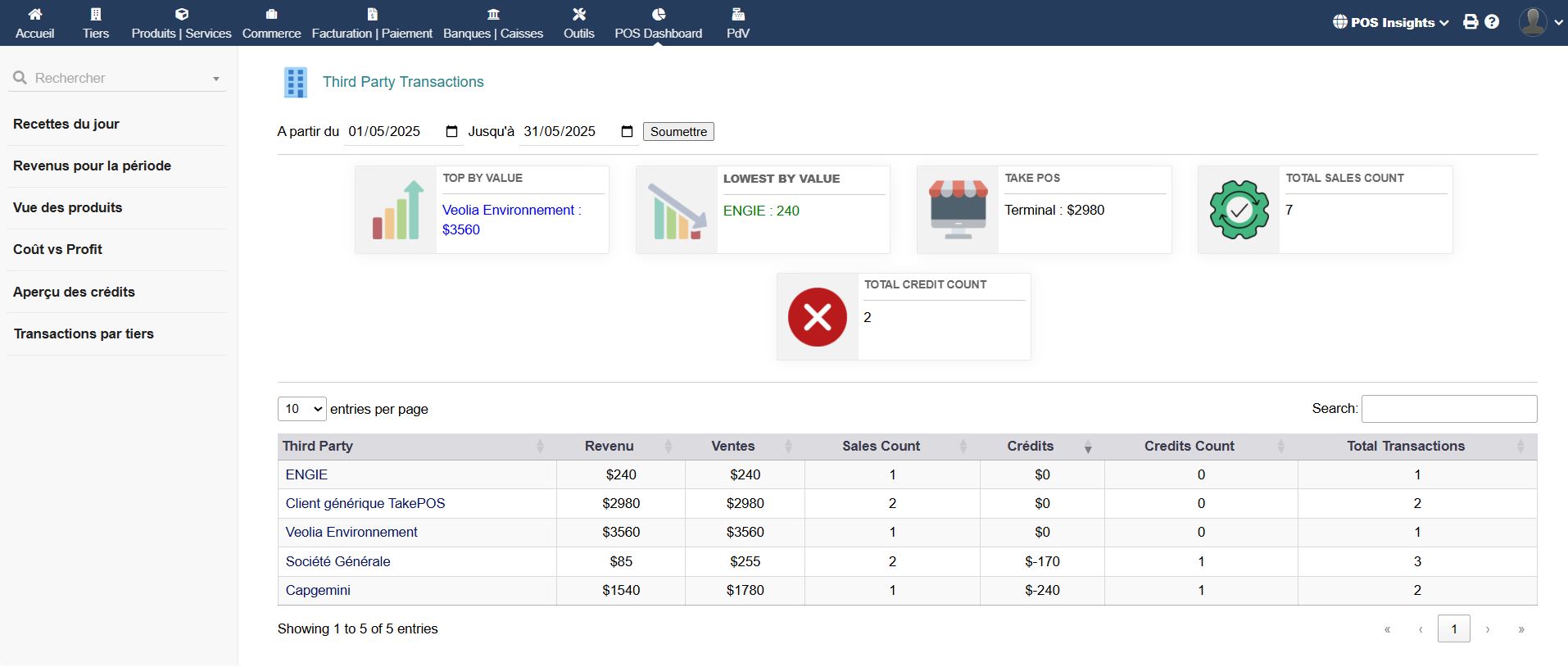Open the help question mark icon

(x=1492, y=22)
